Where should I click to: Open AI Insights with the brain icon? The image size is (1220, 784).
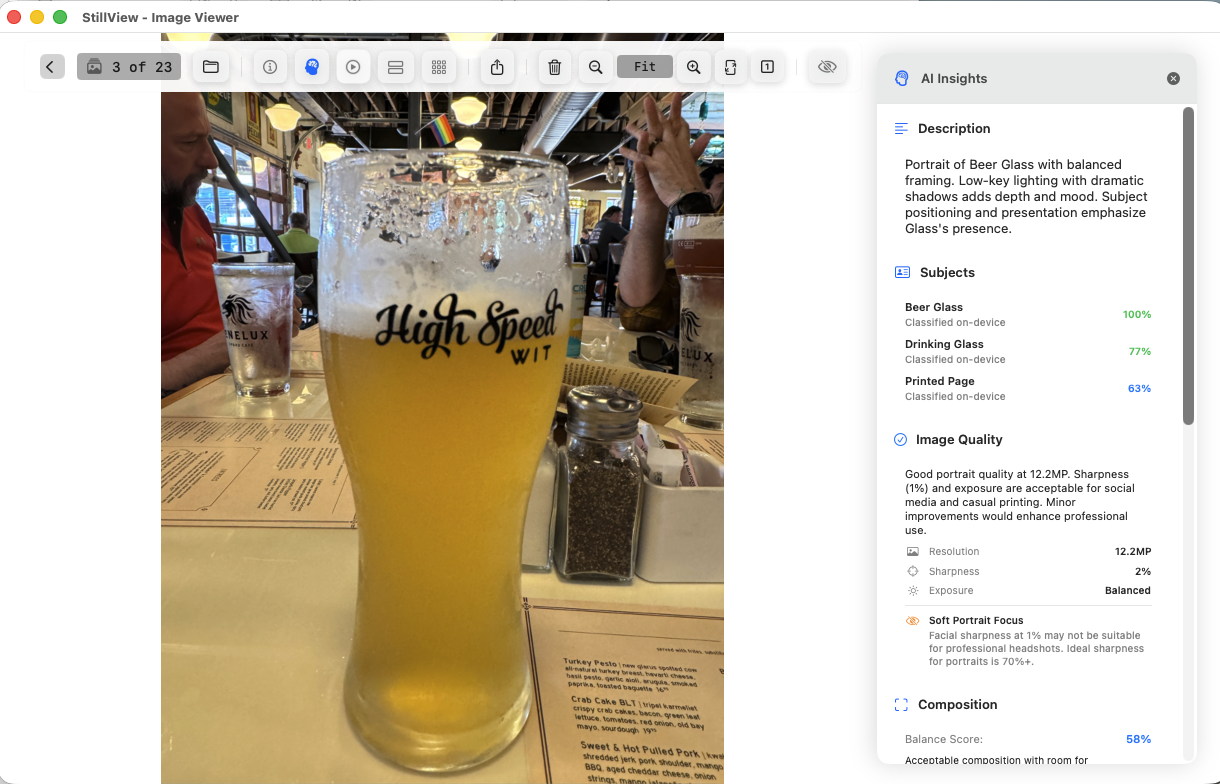311,67
